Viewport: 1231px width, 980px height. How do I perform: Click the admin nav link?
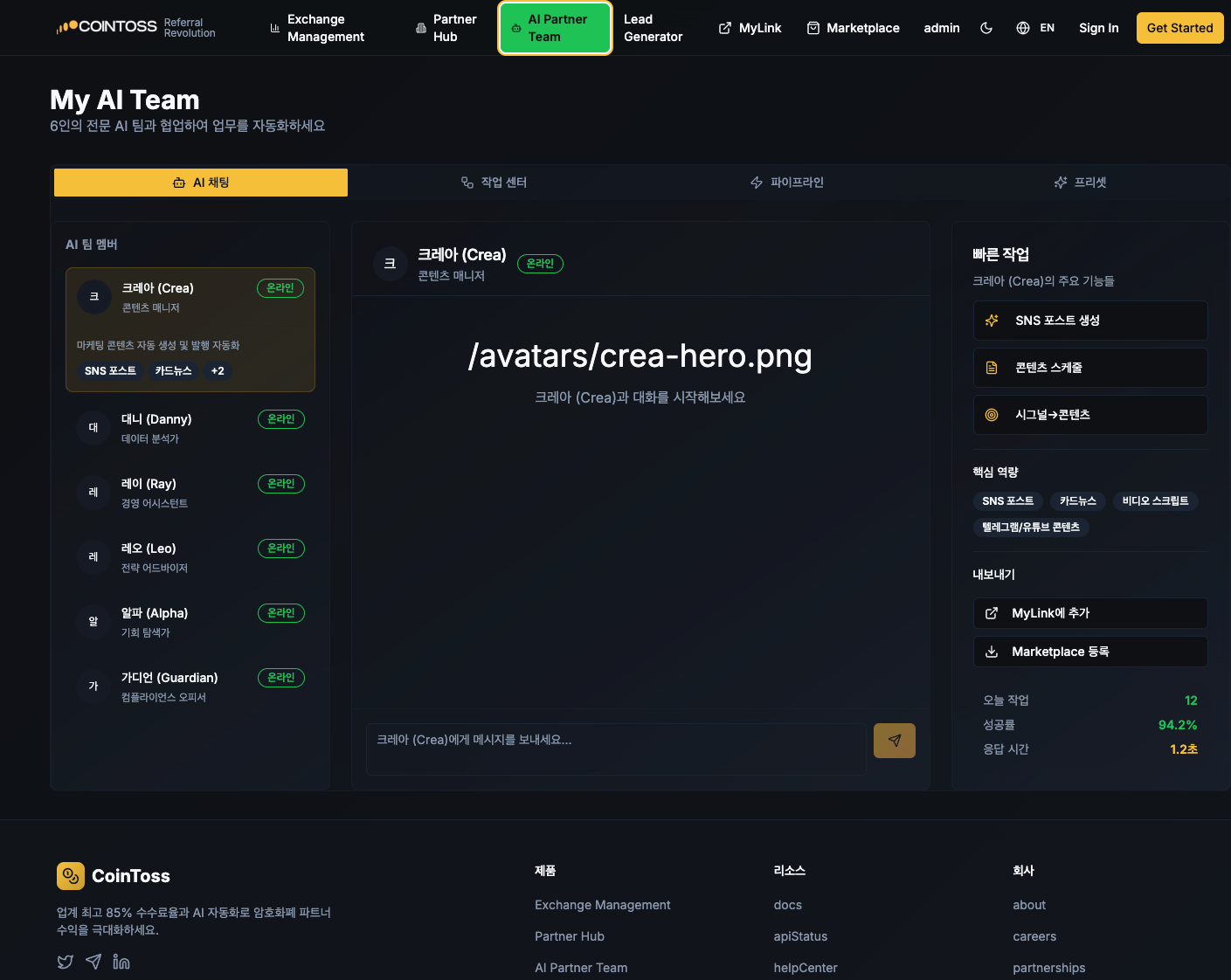tap(942, 28)
